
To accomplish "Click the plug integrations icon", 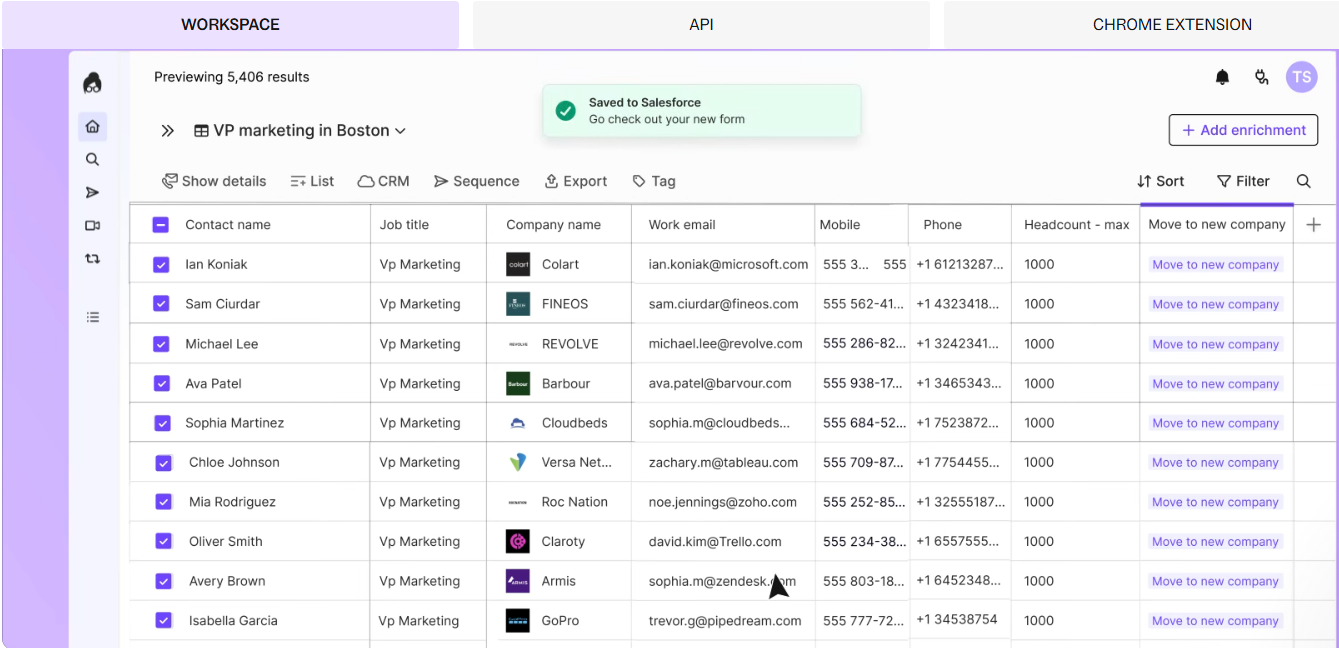I will point(1262,77).
